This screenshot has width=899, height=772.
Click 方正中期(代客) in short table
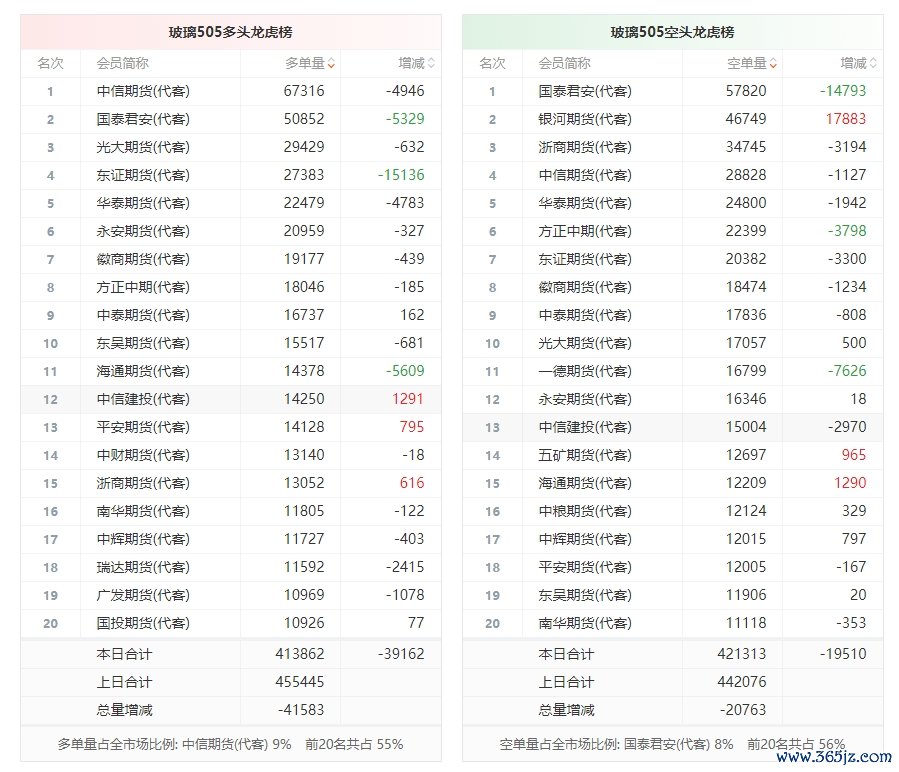click(x=585, y=232)
